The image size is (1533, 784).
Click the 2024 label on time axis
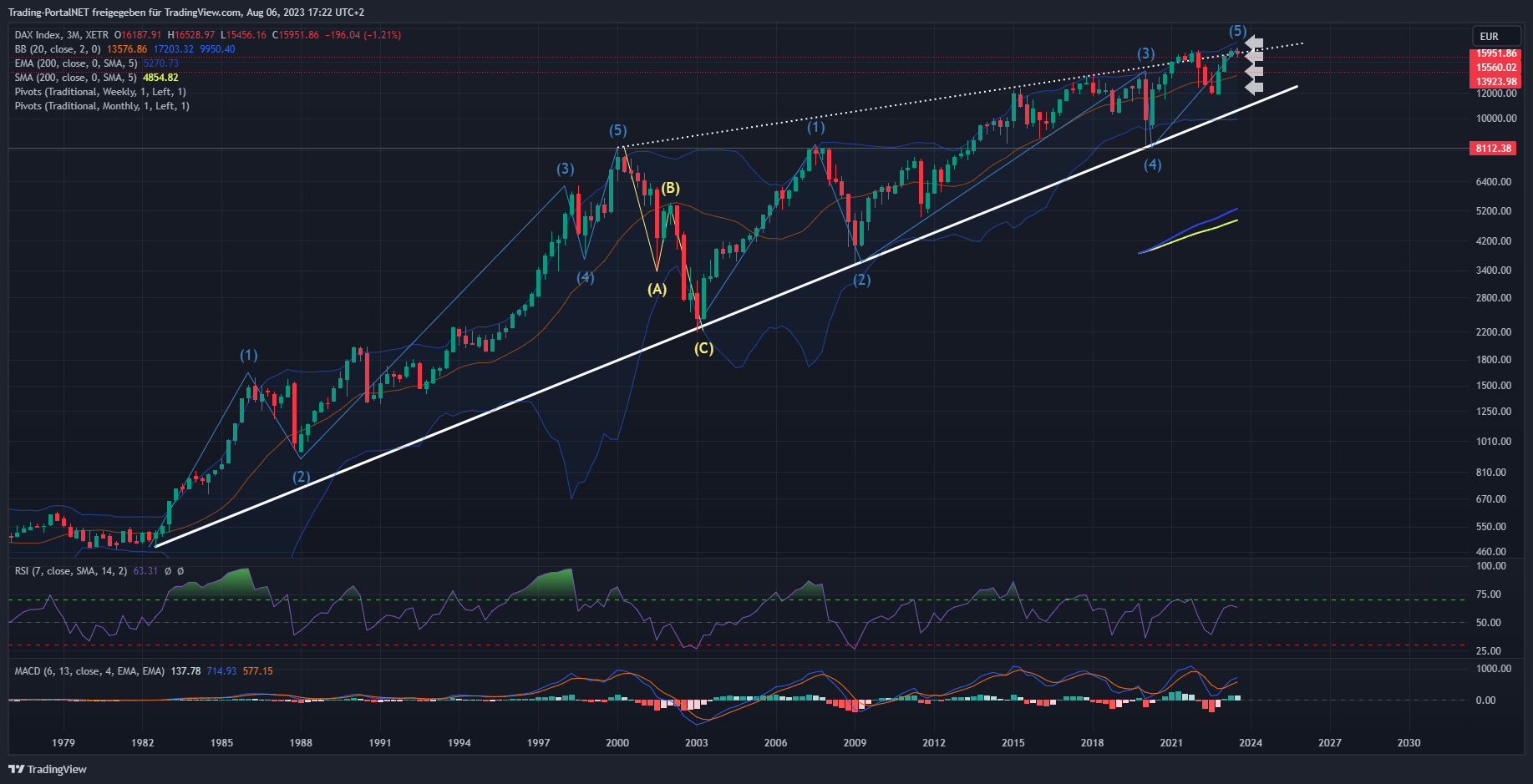point(1250,742)
